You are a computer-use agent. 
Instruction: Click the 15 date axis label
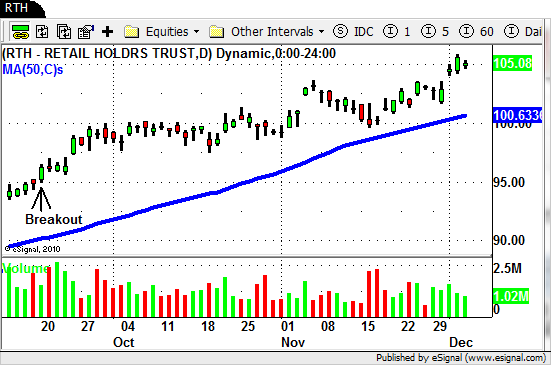point(368,326)
